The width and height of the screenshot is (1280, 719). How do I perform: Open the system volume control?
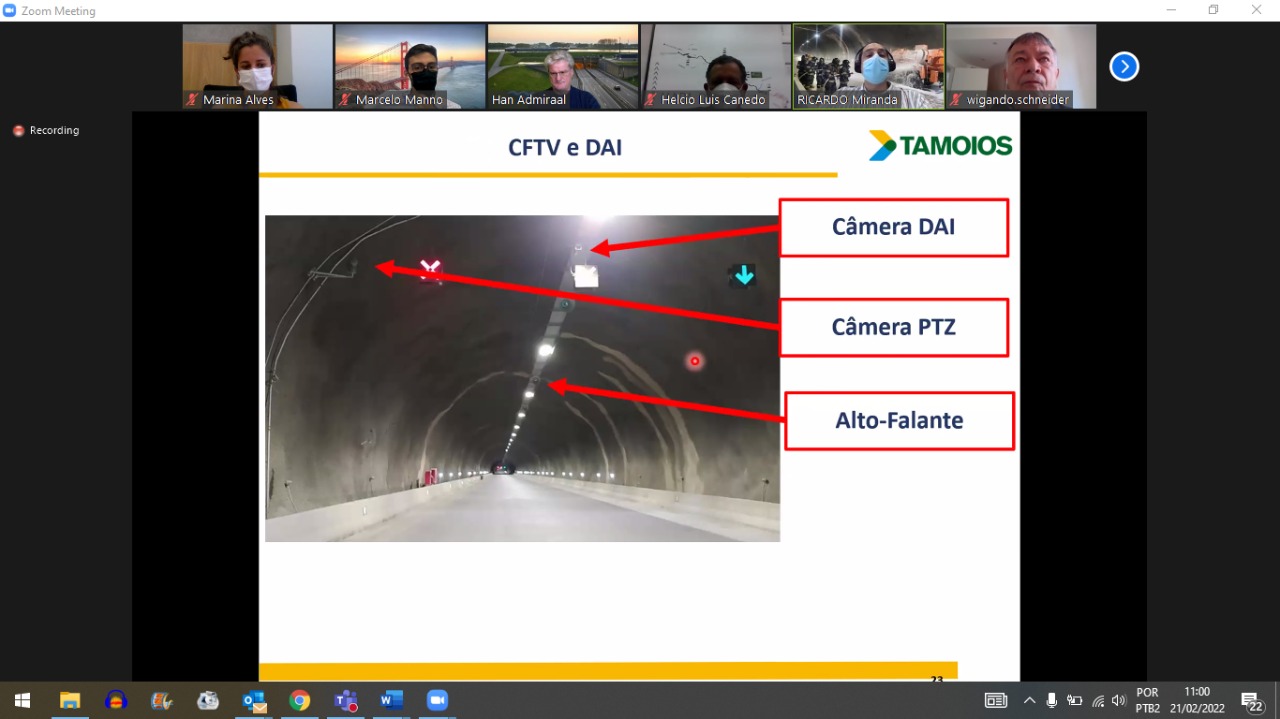(1118, 700)
